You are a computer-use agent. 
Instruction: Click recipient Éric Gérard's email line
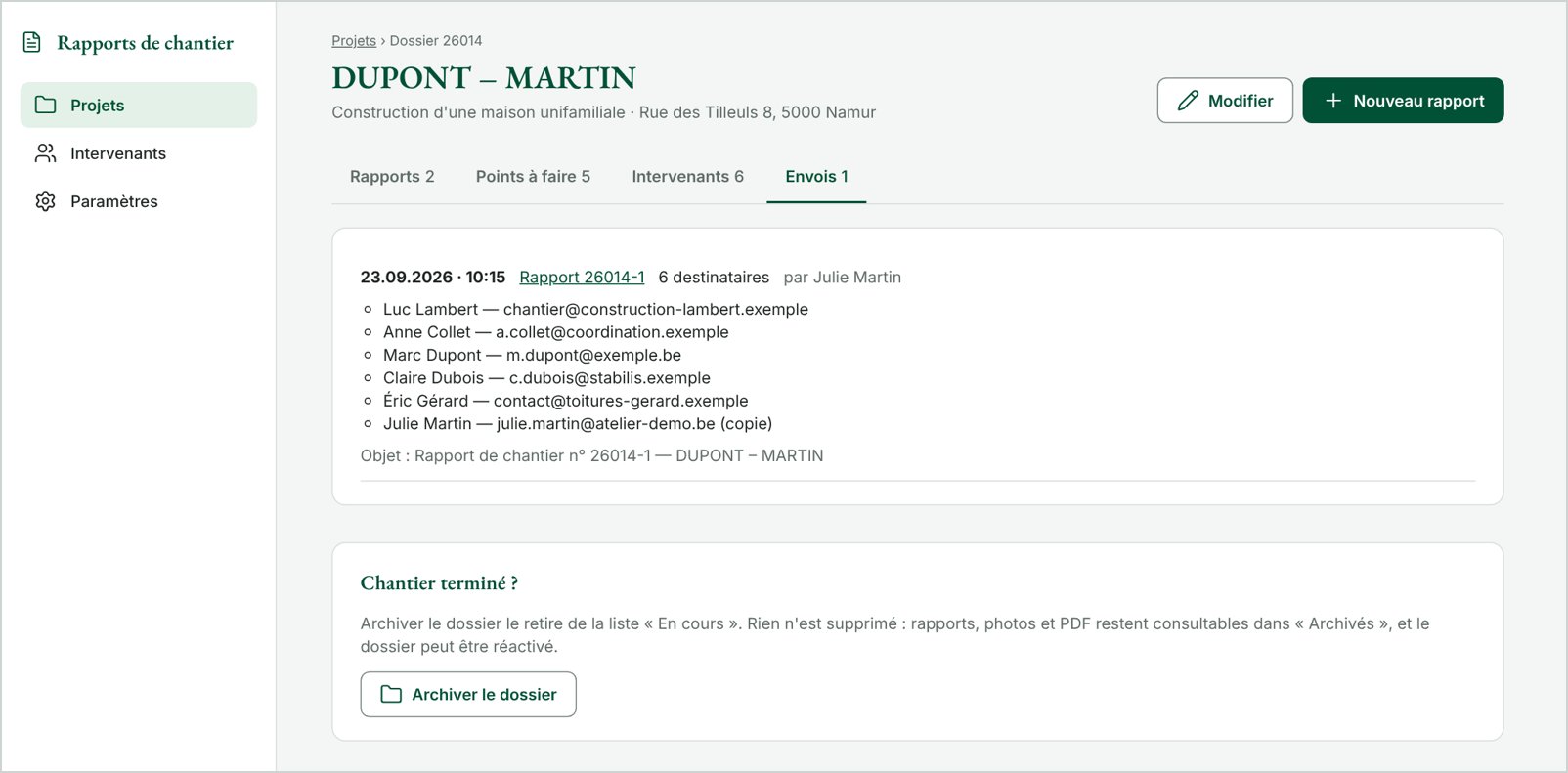click(x=566, y=401)
